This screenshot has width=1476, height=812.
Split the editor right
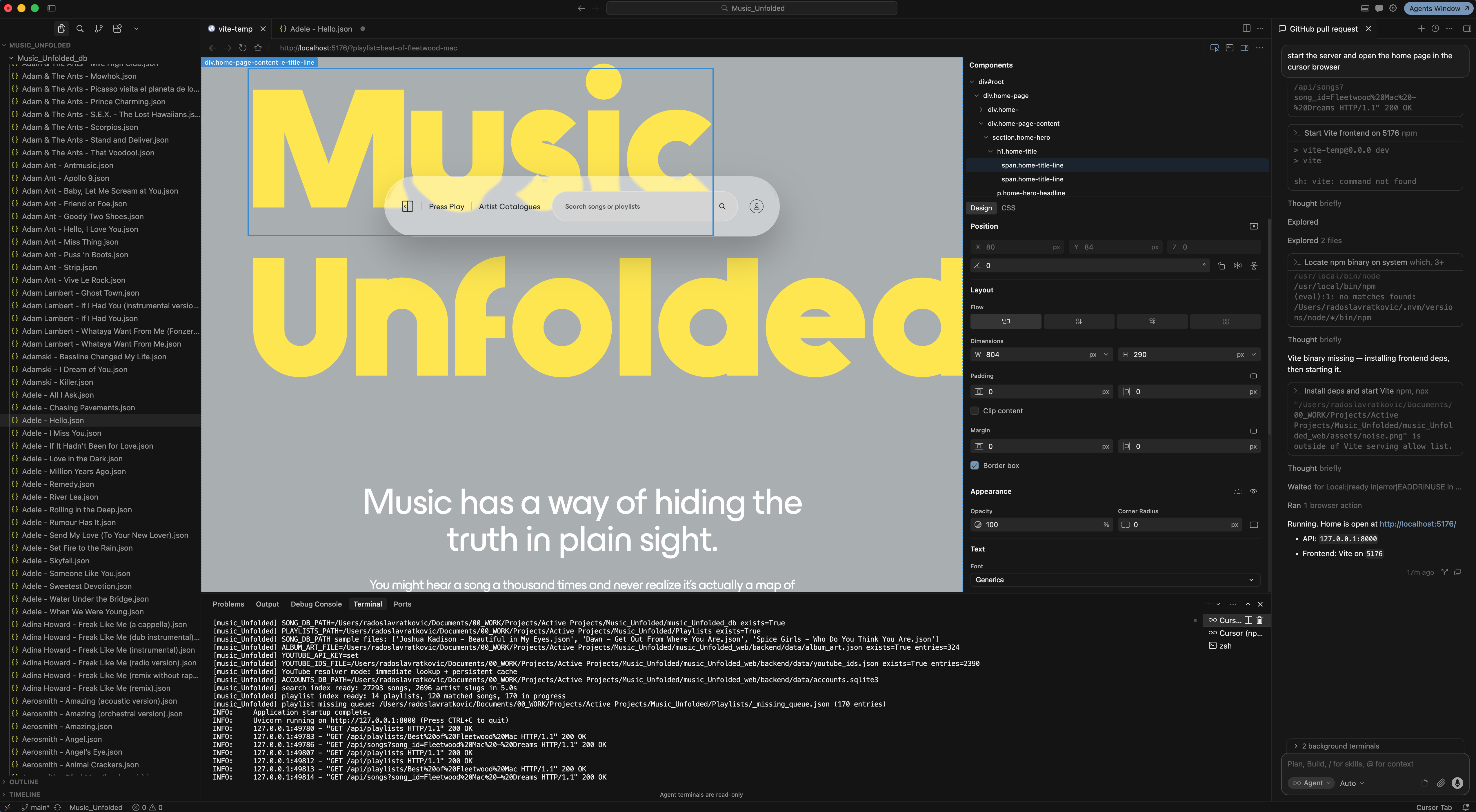(x=1246, y=29)
